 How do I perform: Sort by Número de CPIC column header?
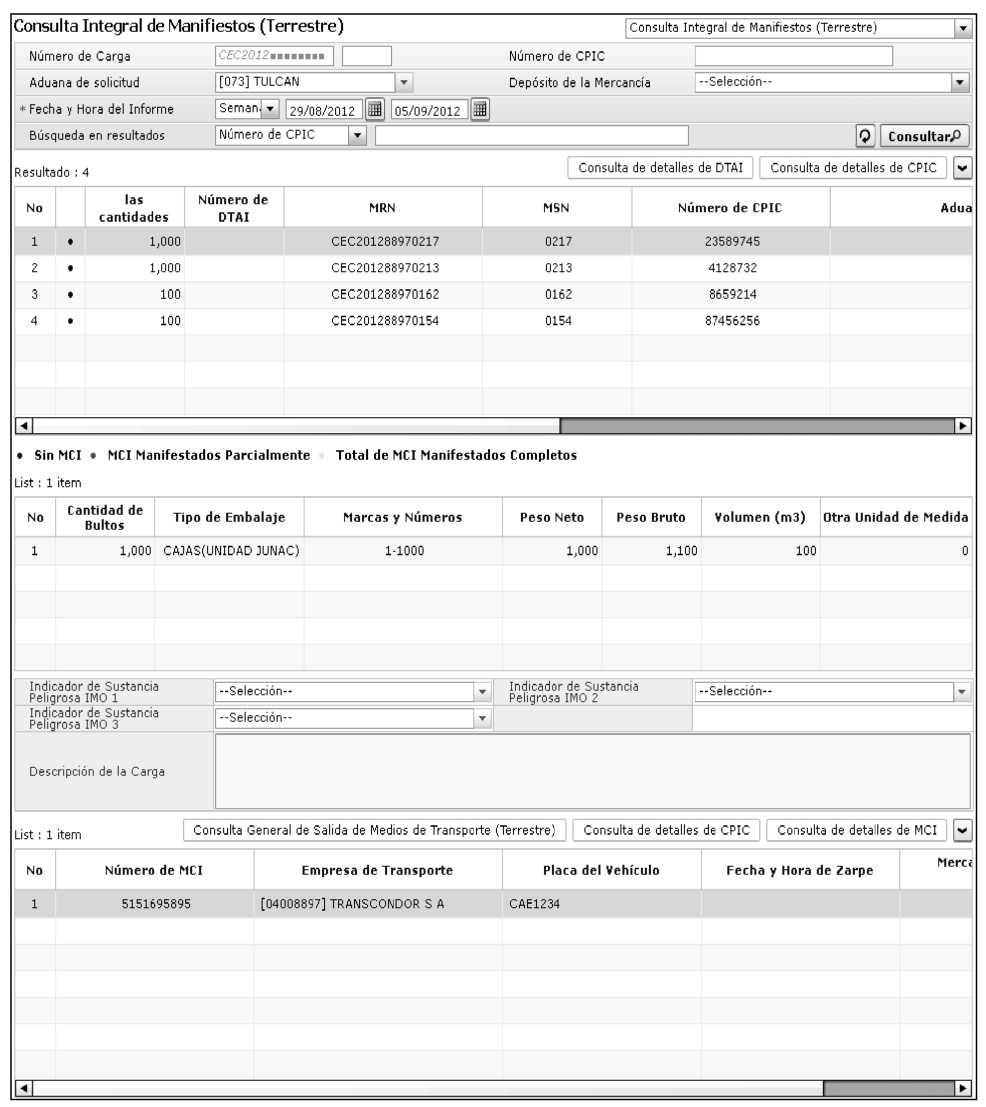pos(730,208)
